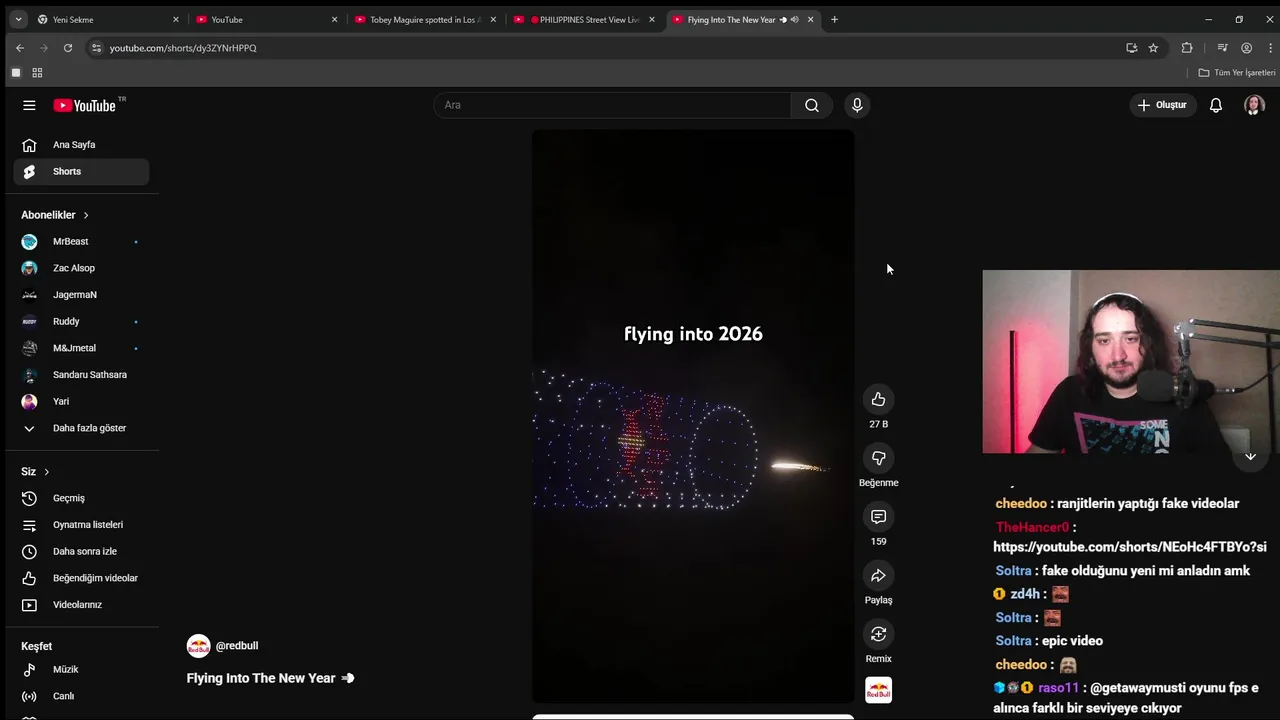Close the Tobey Maguire tab

tap(493, 19)
